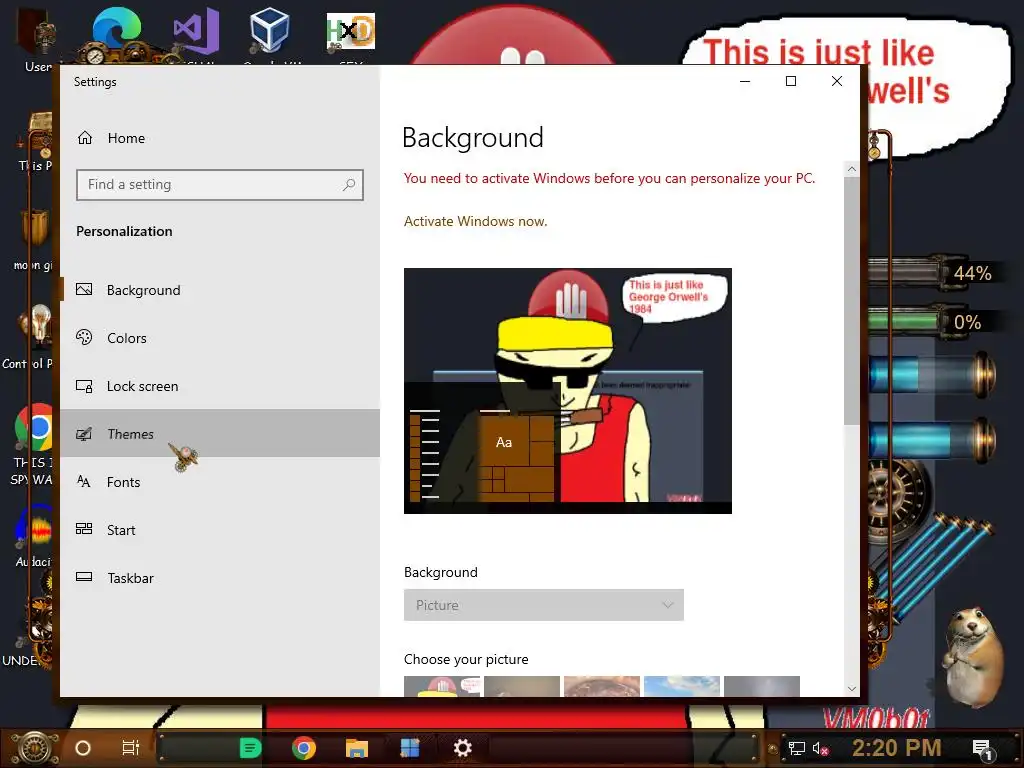Minimize the Settings window
1024x768 pixels.
click(745, 81)
